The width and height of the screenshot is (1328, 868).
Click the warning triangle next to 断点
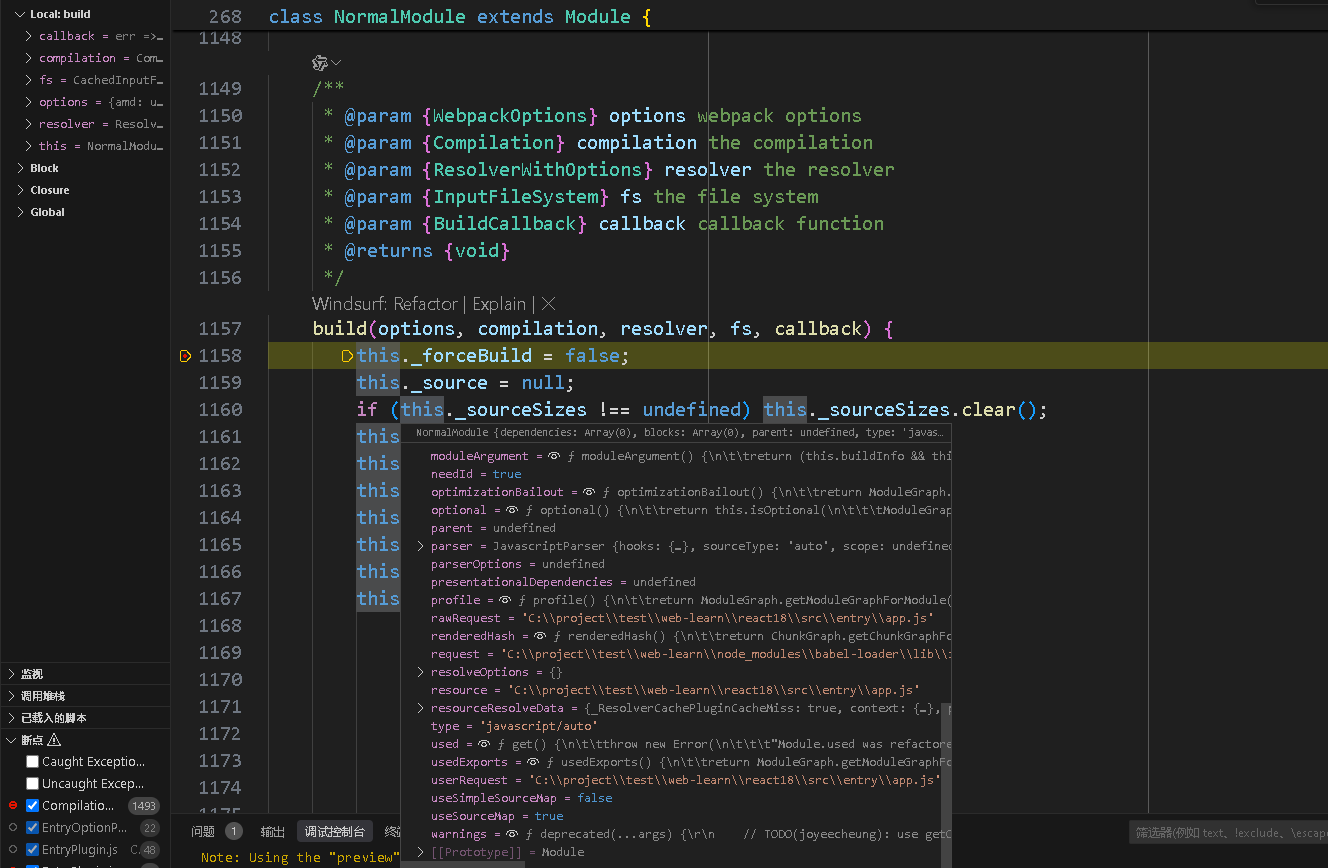point(54,740)
